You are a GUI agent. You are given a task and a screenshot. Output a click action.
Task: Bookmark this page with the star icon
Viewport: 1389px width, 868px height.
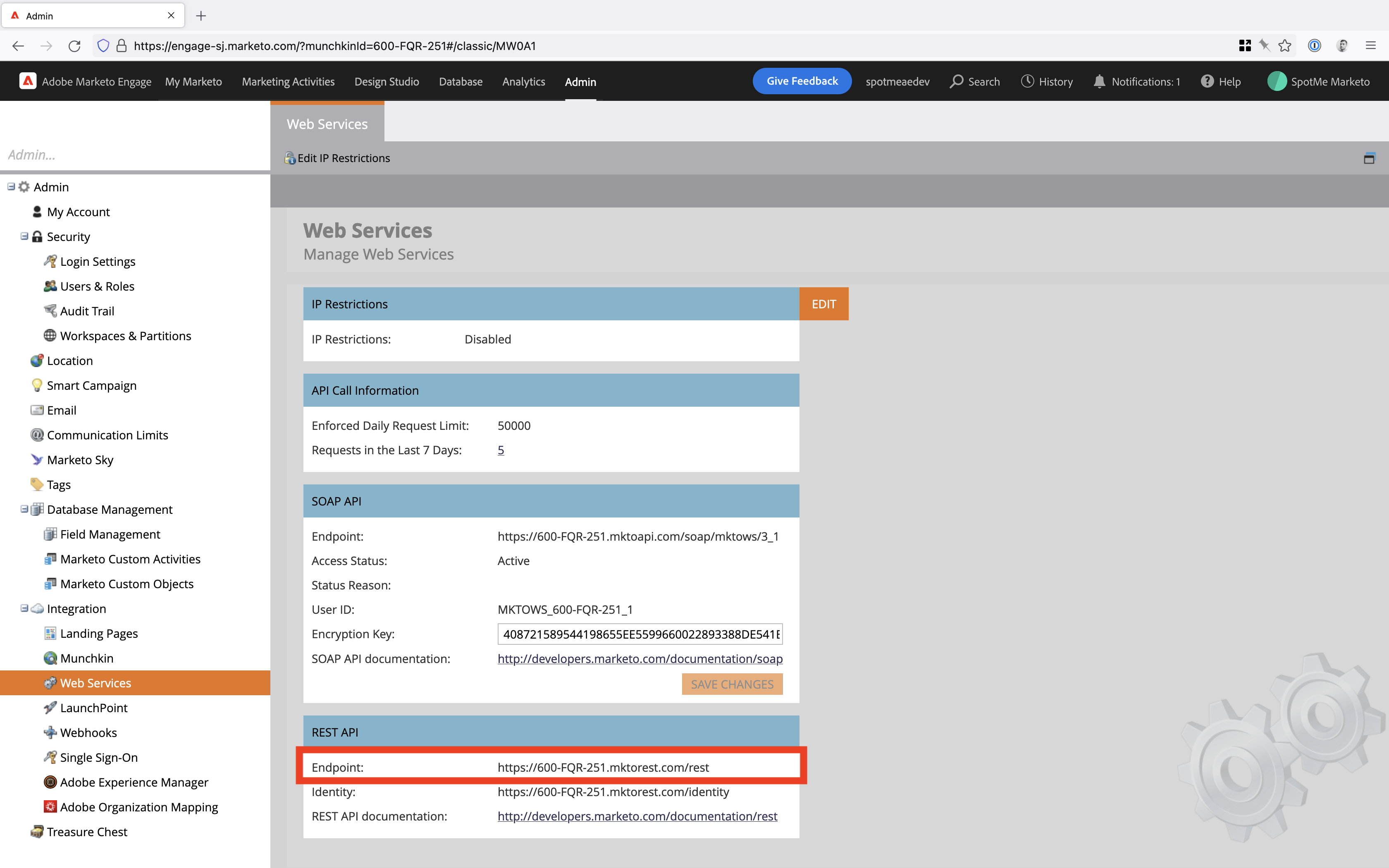click(x=1285, y=46)
